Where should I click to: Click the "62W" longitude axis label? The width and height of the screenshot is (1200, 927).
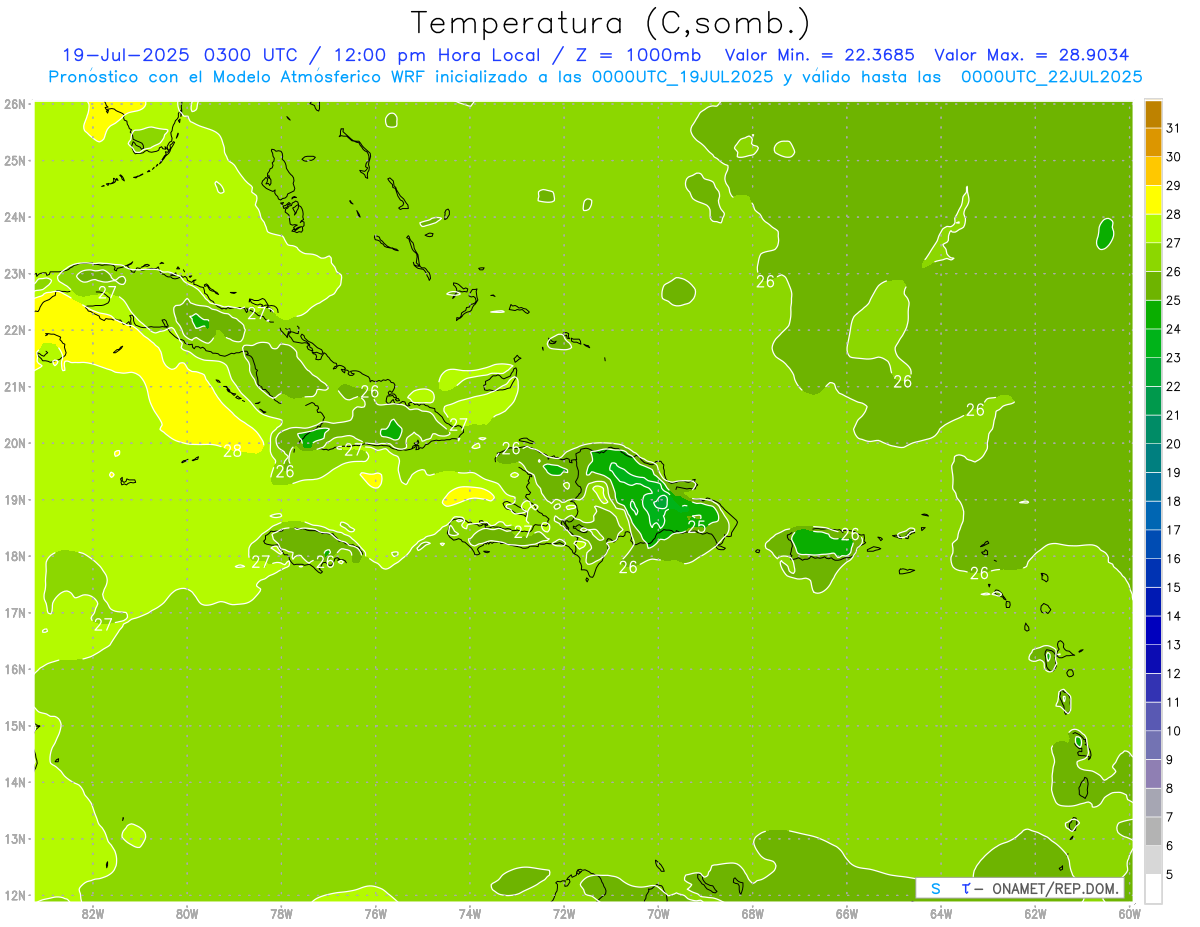point(1036,913)
